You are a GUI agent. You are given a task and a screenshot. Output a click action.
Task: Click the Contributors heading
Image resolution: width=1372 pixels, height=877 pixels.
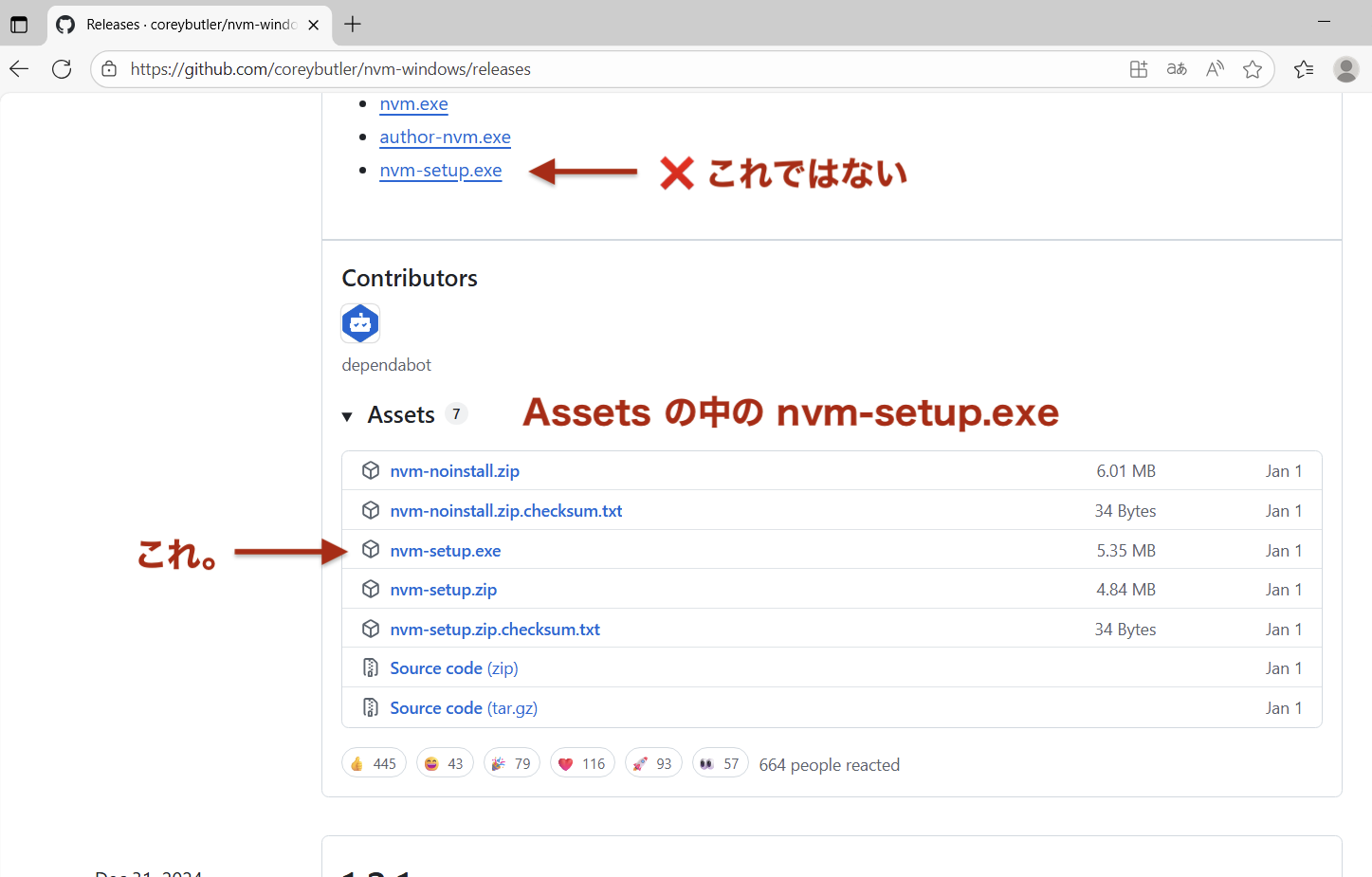410,278
